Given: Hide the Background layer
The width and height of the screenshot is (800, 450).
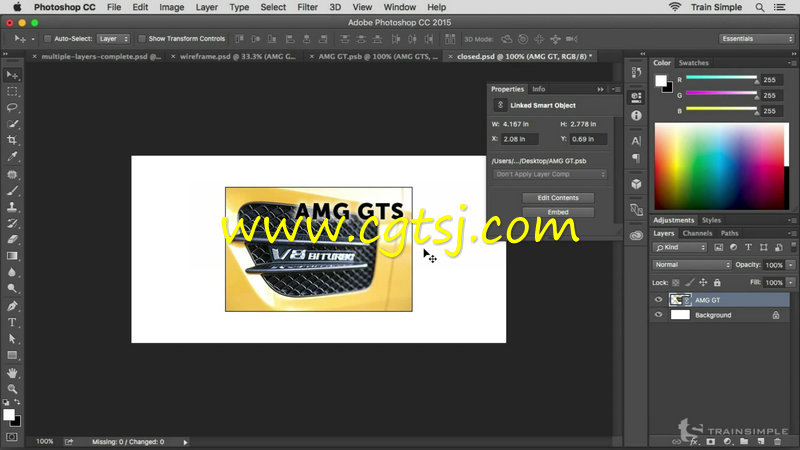Looking at the screenshot, I should tap(658, 315).
